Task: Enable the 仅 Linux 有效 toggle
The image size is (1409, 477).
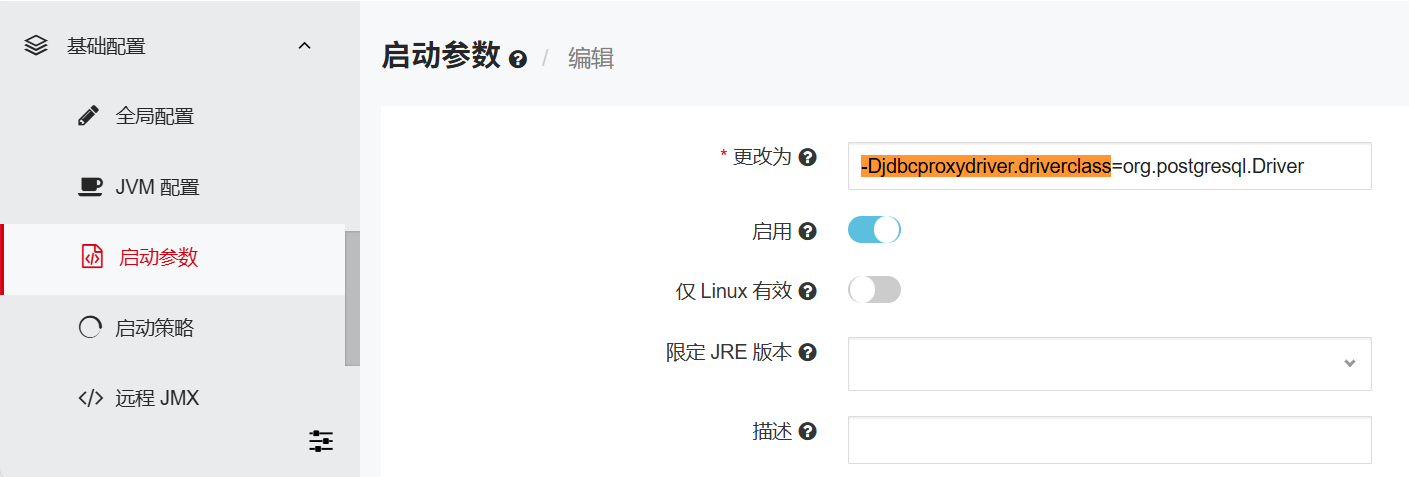Action: click(x=874, y=290)
